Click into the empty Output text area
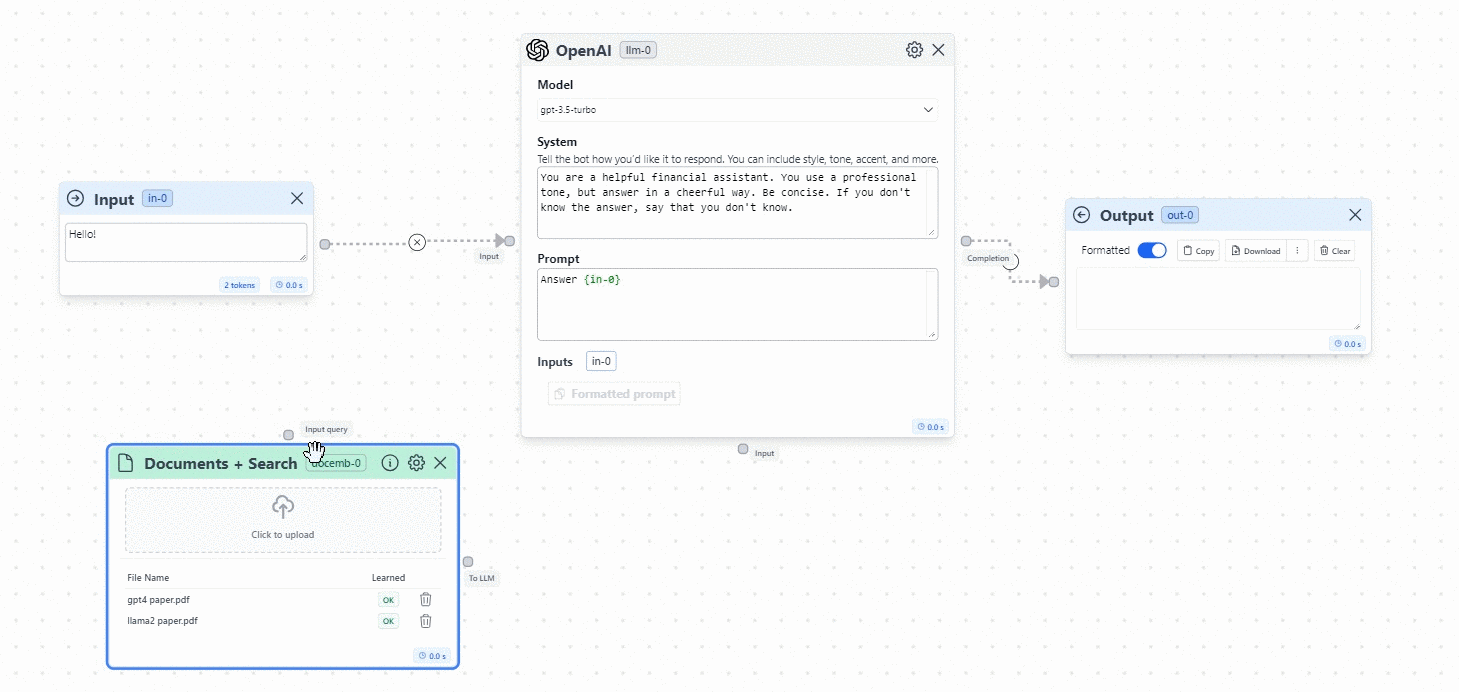This screenshot has height=692, width=1459. tap(1218, 298)
